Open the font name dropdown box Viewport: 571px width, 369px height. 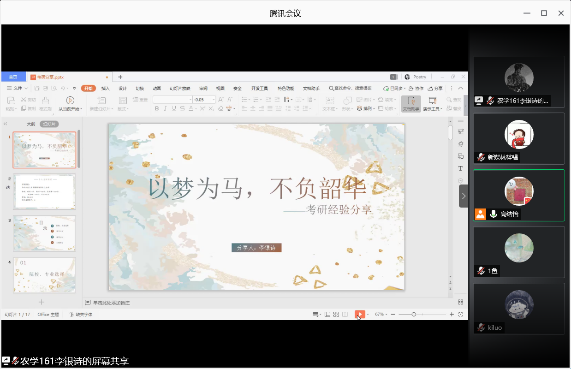[172, 99]
